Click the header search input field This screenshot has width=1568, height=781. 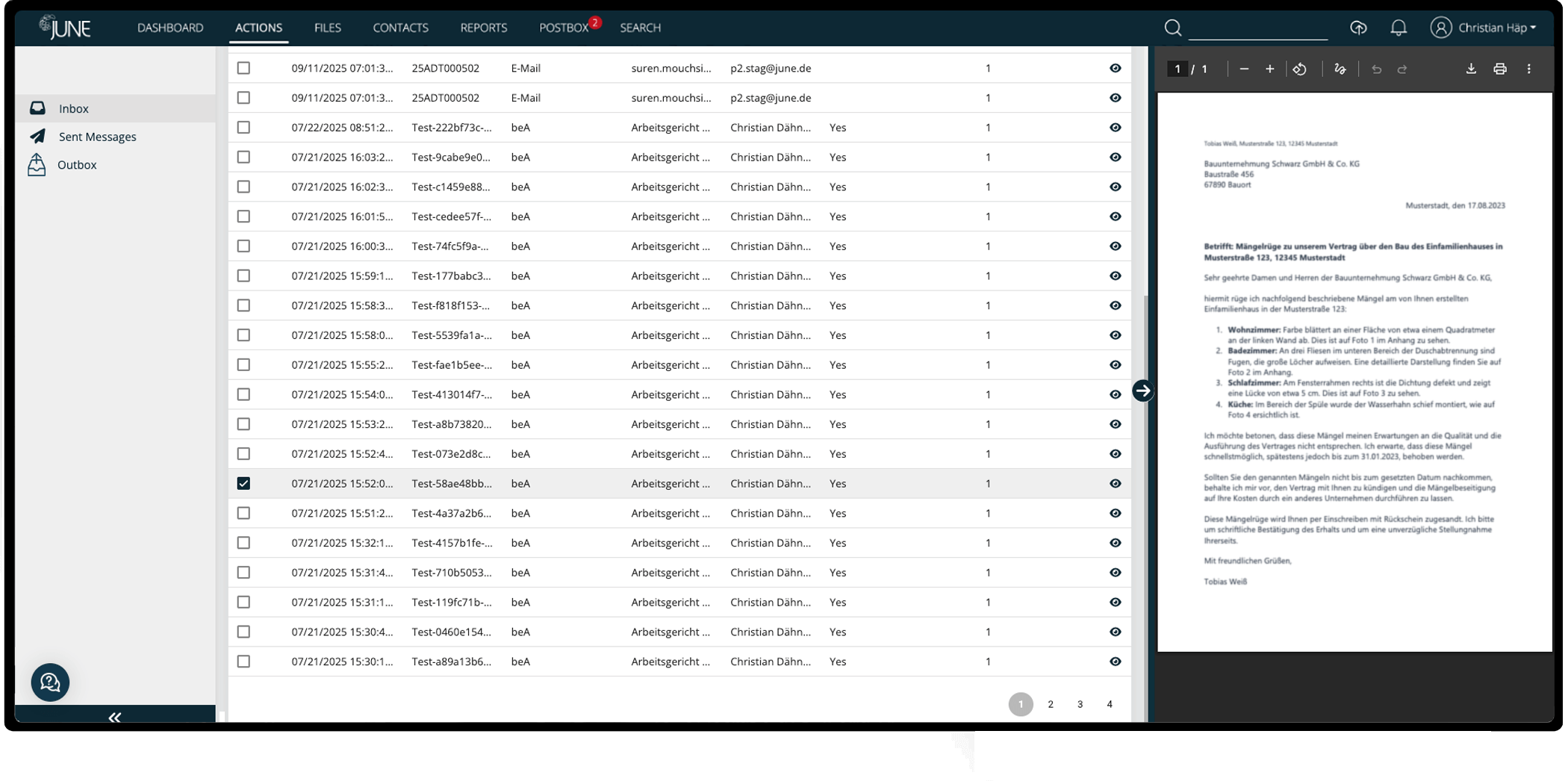1257,28
